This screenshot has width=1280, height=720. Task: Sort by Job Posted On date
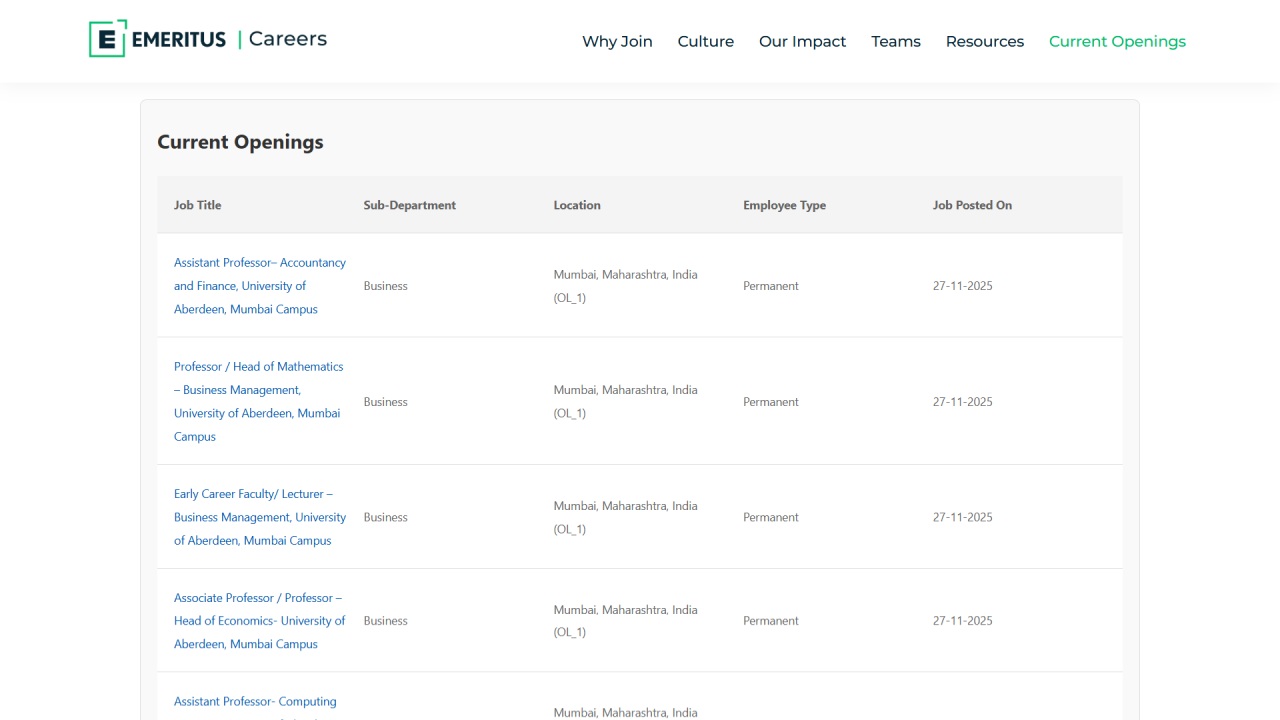(x=971, y=205)
